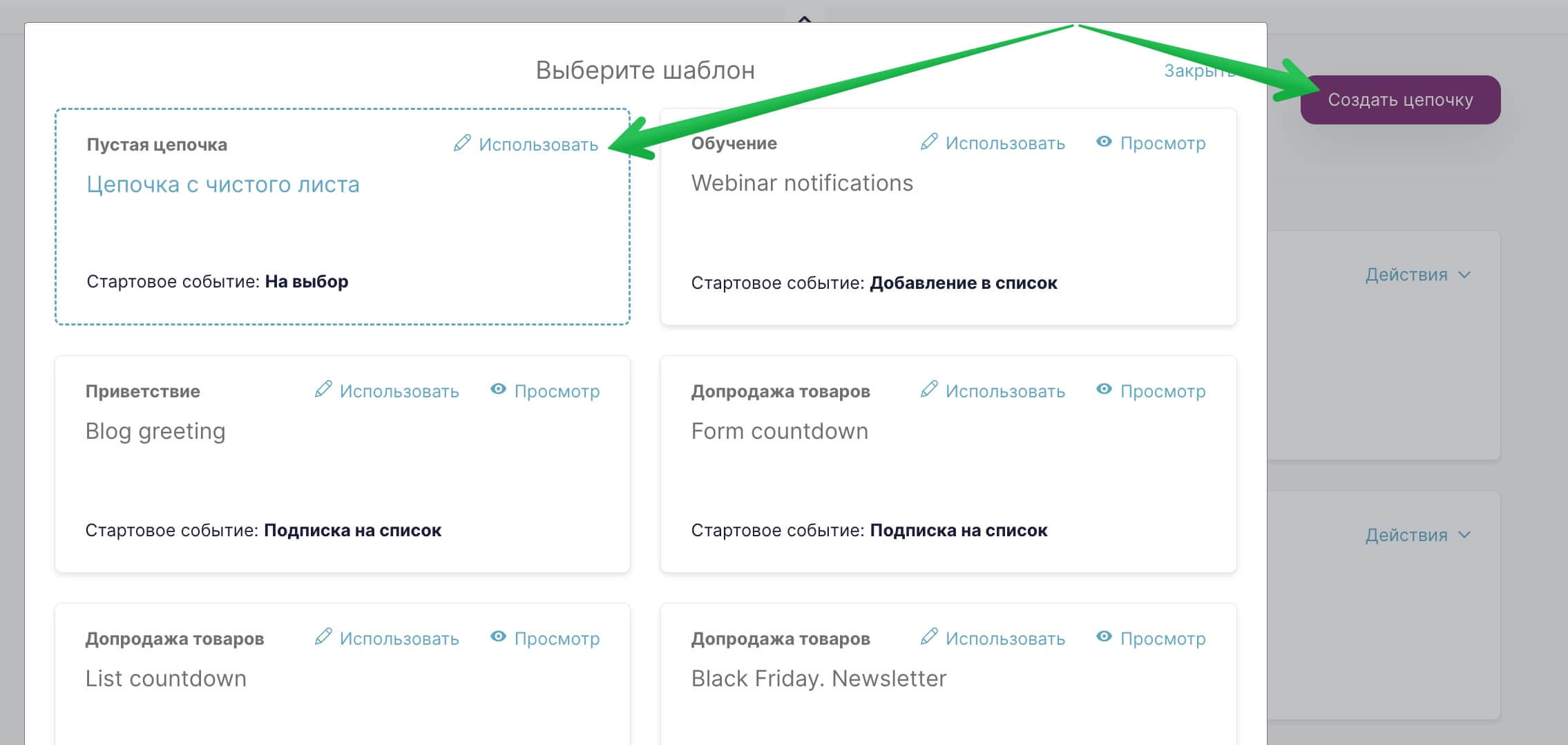Preview Black Friday Newsletter via eye icon
The width and height of the screenshot is (1568, 745).
(x=1104, y=636)
